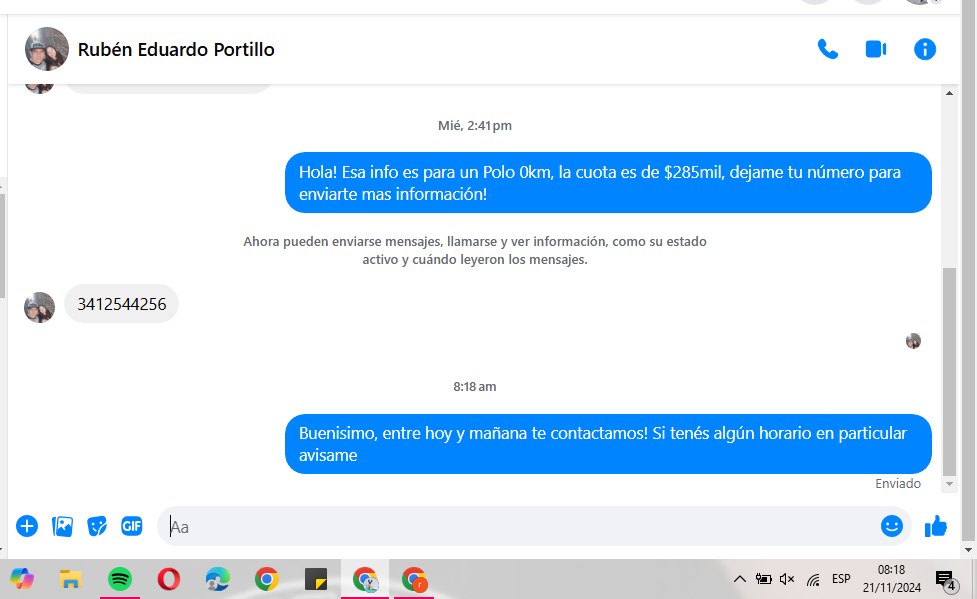Click the chat scrollbar thumb

click(x=950, y=371)
